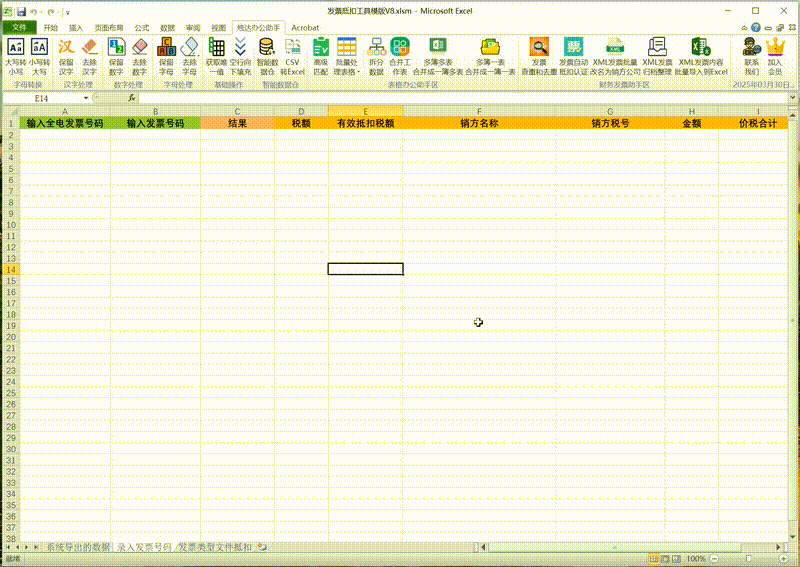Click the zoom slider in status bar
The width and height of the screenshot is (800, 567).
point(747,559)
